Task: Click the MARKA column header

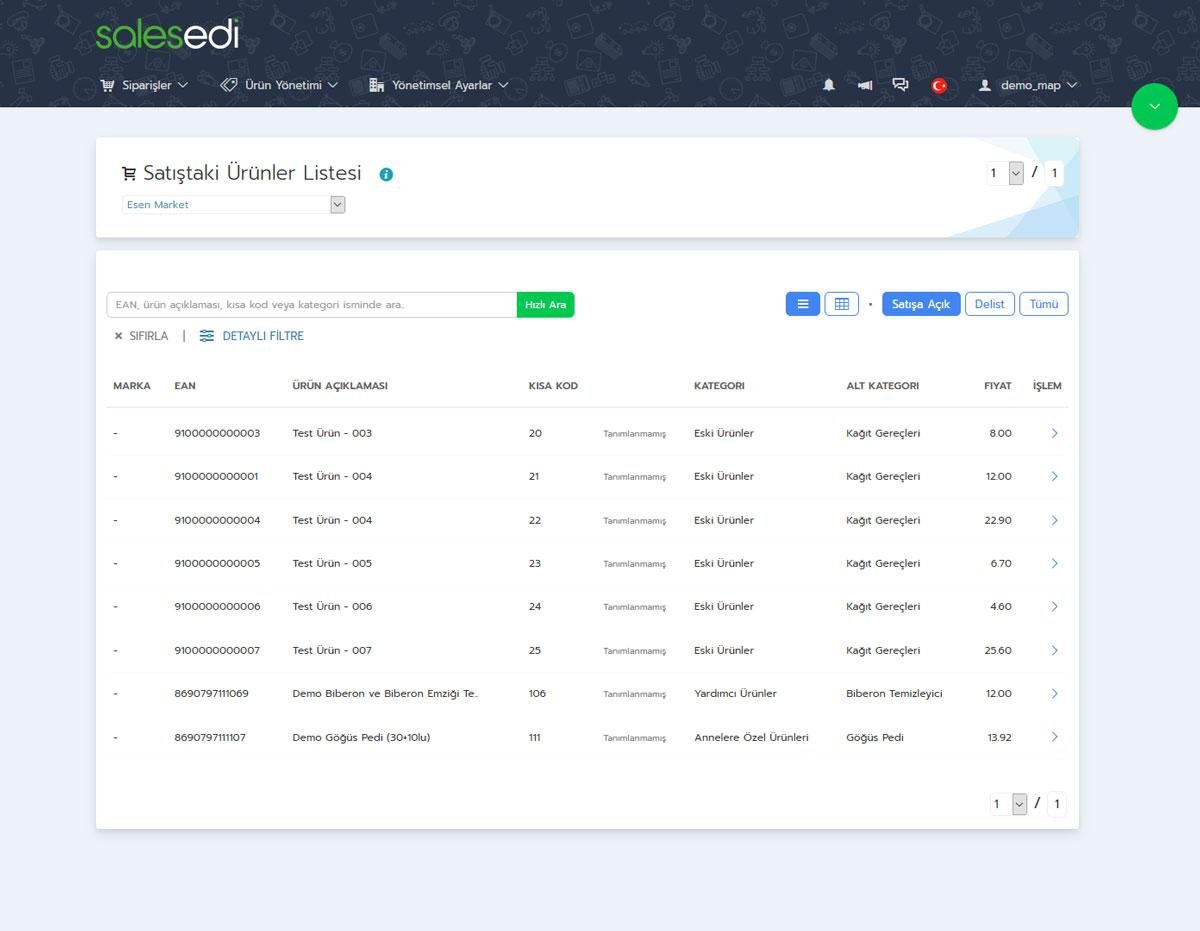Action: pos(132,386)
